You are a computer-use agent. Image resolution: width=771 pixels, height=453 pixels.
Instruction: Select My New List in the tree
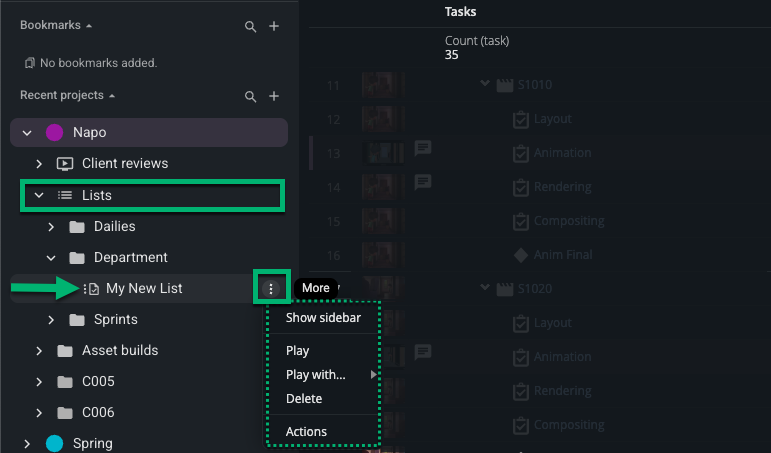(144, 289)
